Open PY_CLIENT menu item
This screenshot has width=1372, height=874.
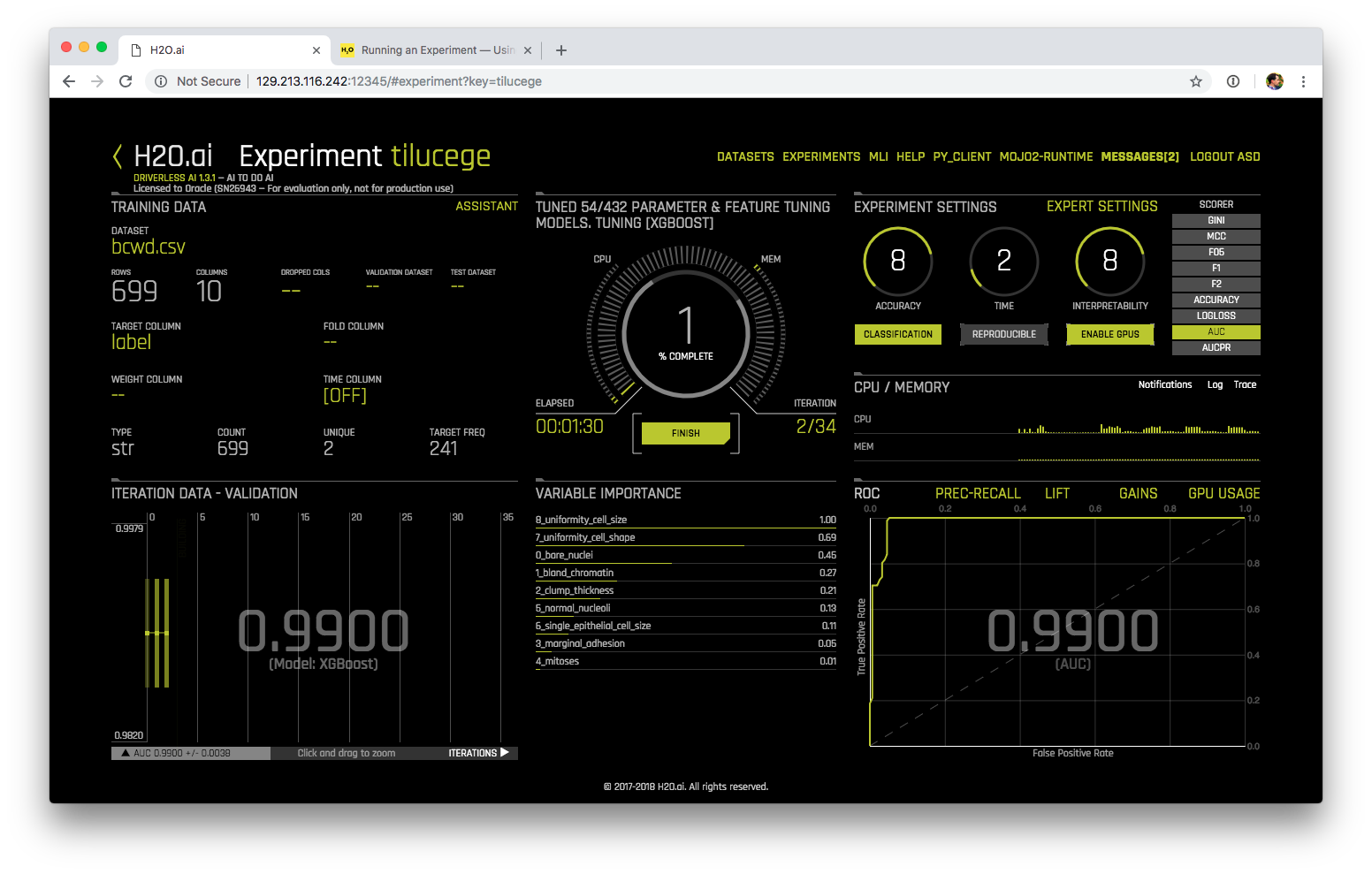pyautogui.click(x=962, y=156)
